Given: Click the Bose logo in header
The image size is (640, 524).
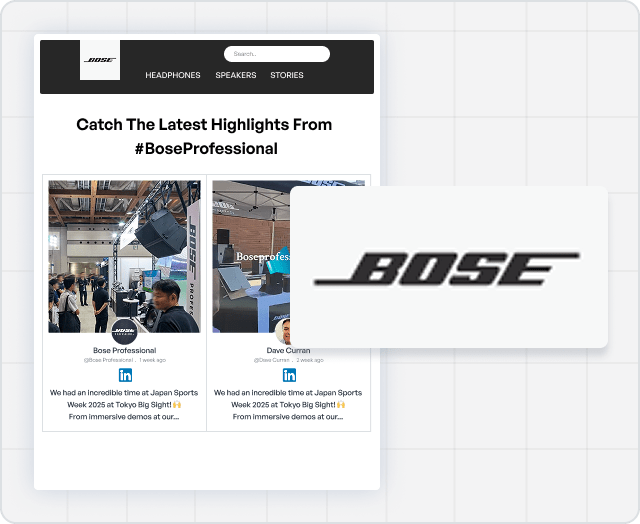Looking at the screenshot, I should pos(100,60).
